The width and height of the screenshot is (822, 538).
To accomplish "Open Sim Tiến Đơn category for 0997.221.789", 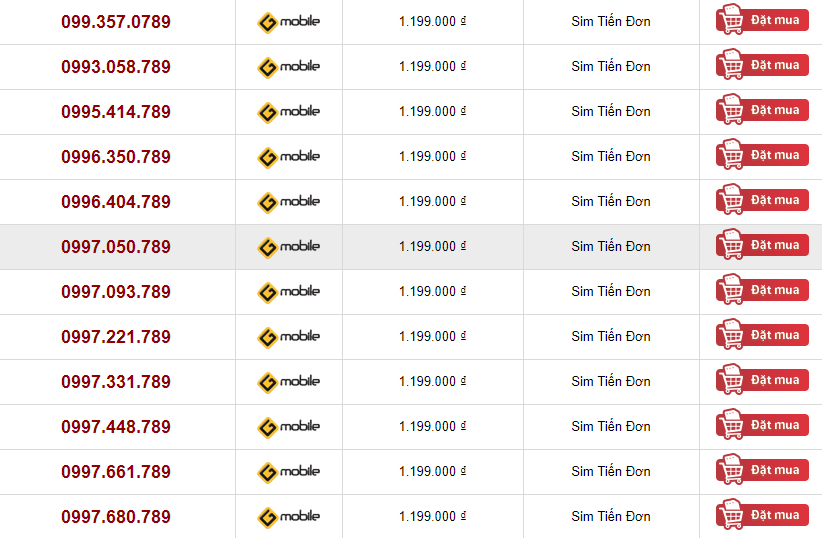I will pyautogui.click(x=611, y=337).
